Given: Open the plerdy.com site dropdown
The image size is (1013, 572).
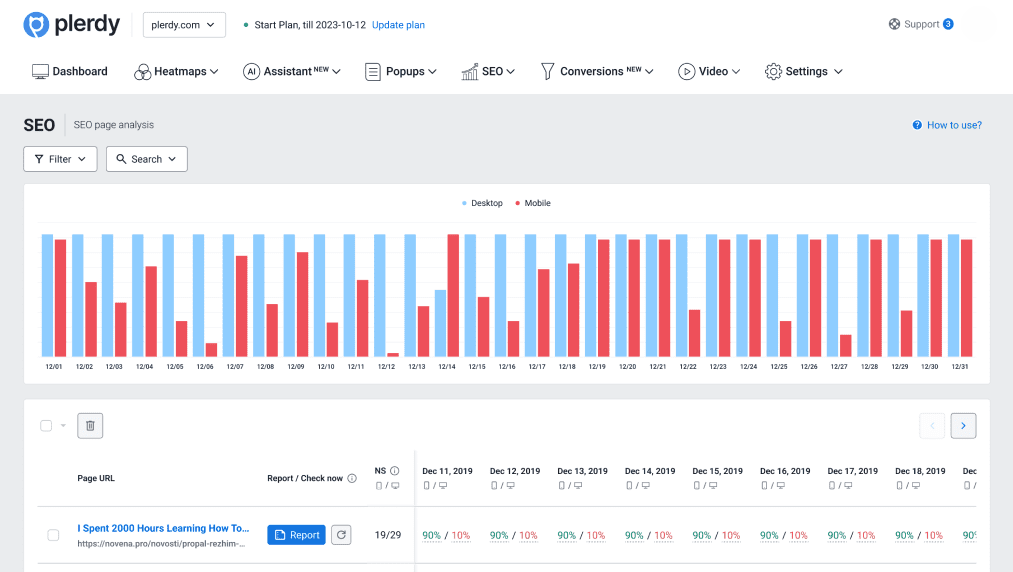Looking at the screenshot, I should [184, 25].
